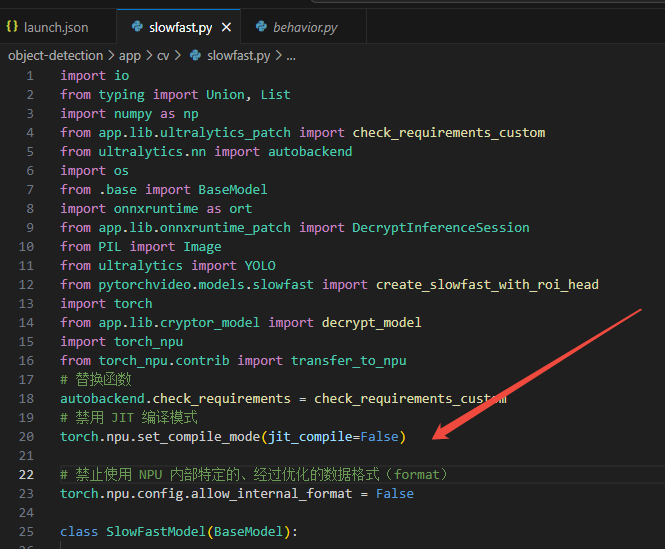The height and width of the screenshot is (549, 665).
Task: Select slowfast.py in the breadcrumb path
Action: (x=238, y=56)
